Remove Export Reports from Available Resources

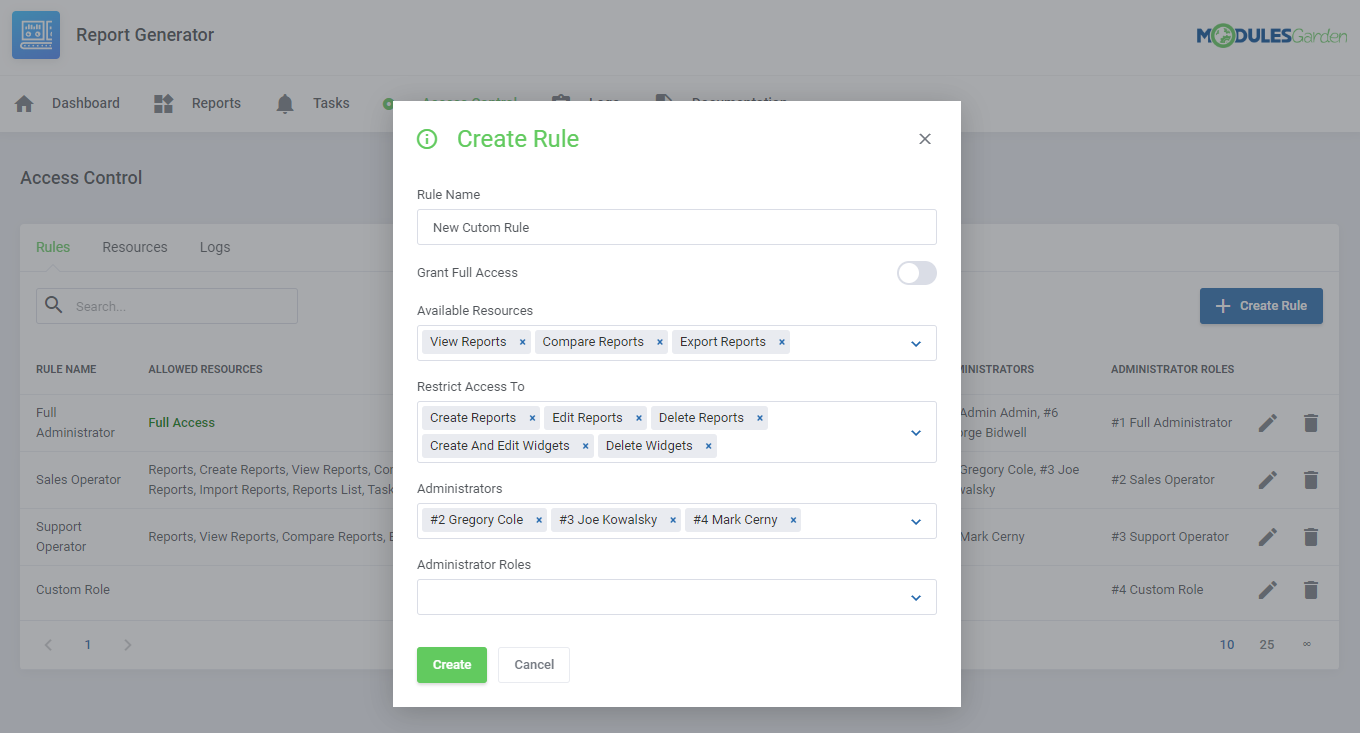[782, 342]
